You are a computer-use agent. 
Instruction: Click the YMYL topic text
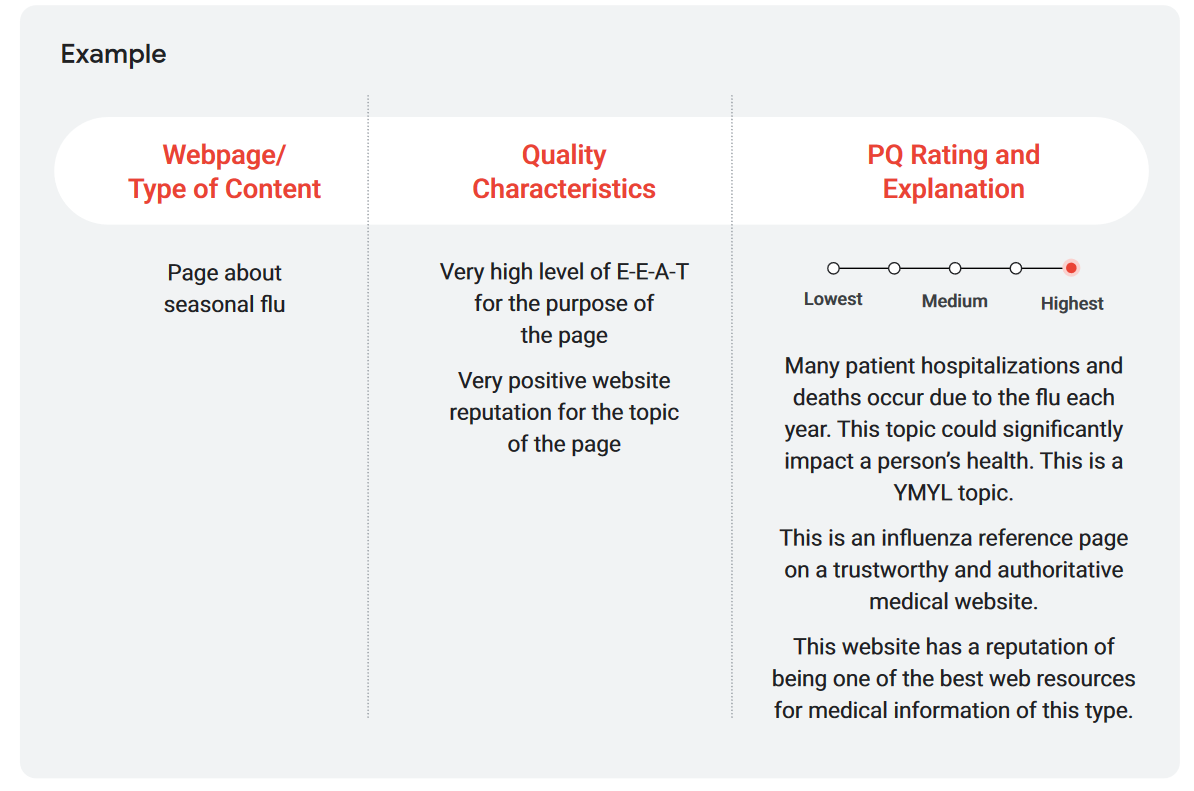pos(953,493)
